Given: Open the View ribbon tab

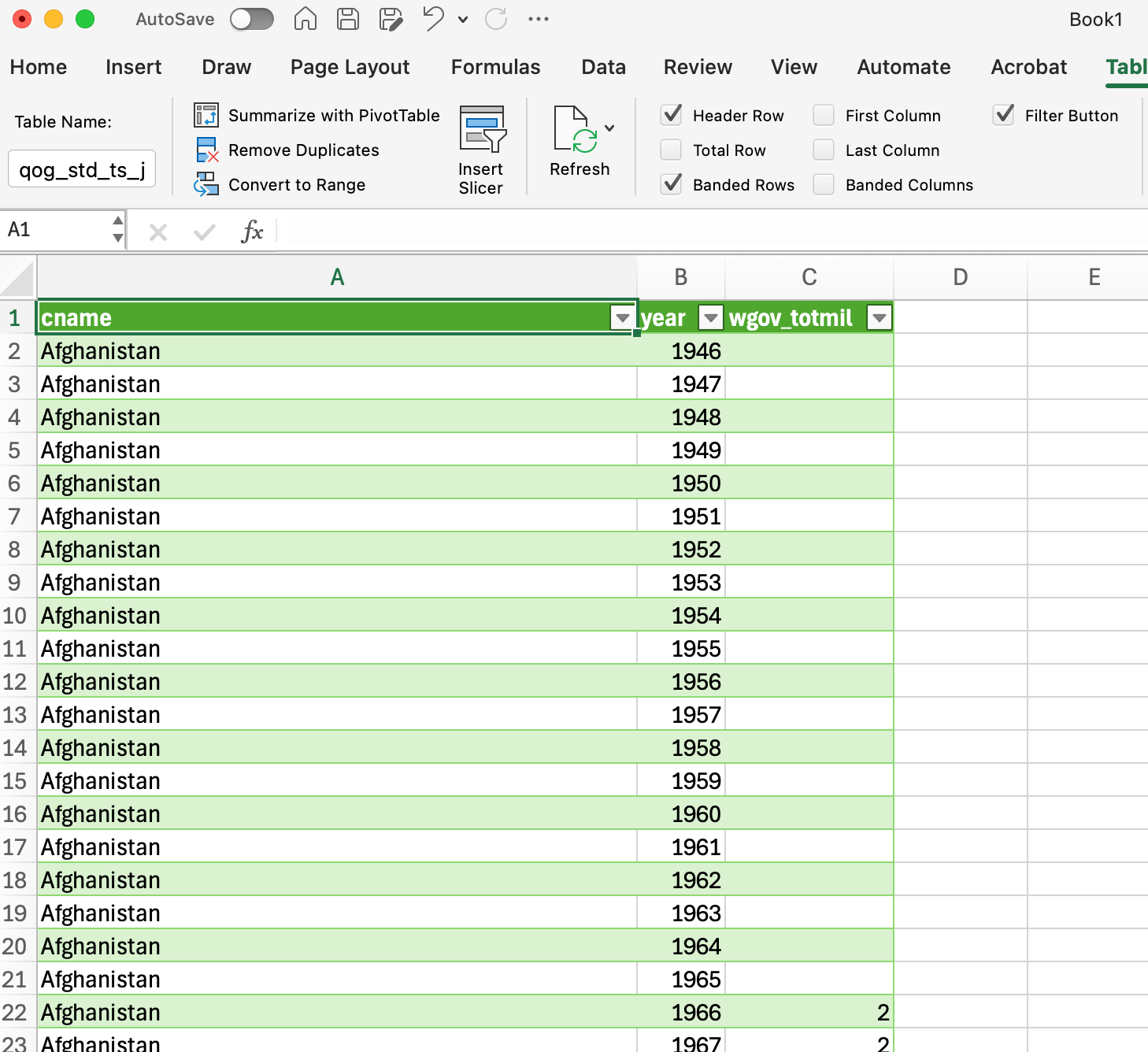Looking at the screenshot, I should [x=794, y=67].
